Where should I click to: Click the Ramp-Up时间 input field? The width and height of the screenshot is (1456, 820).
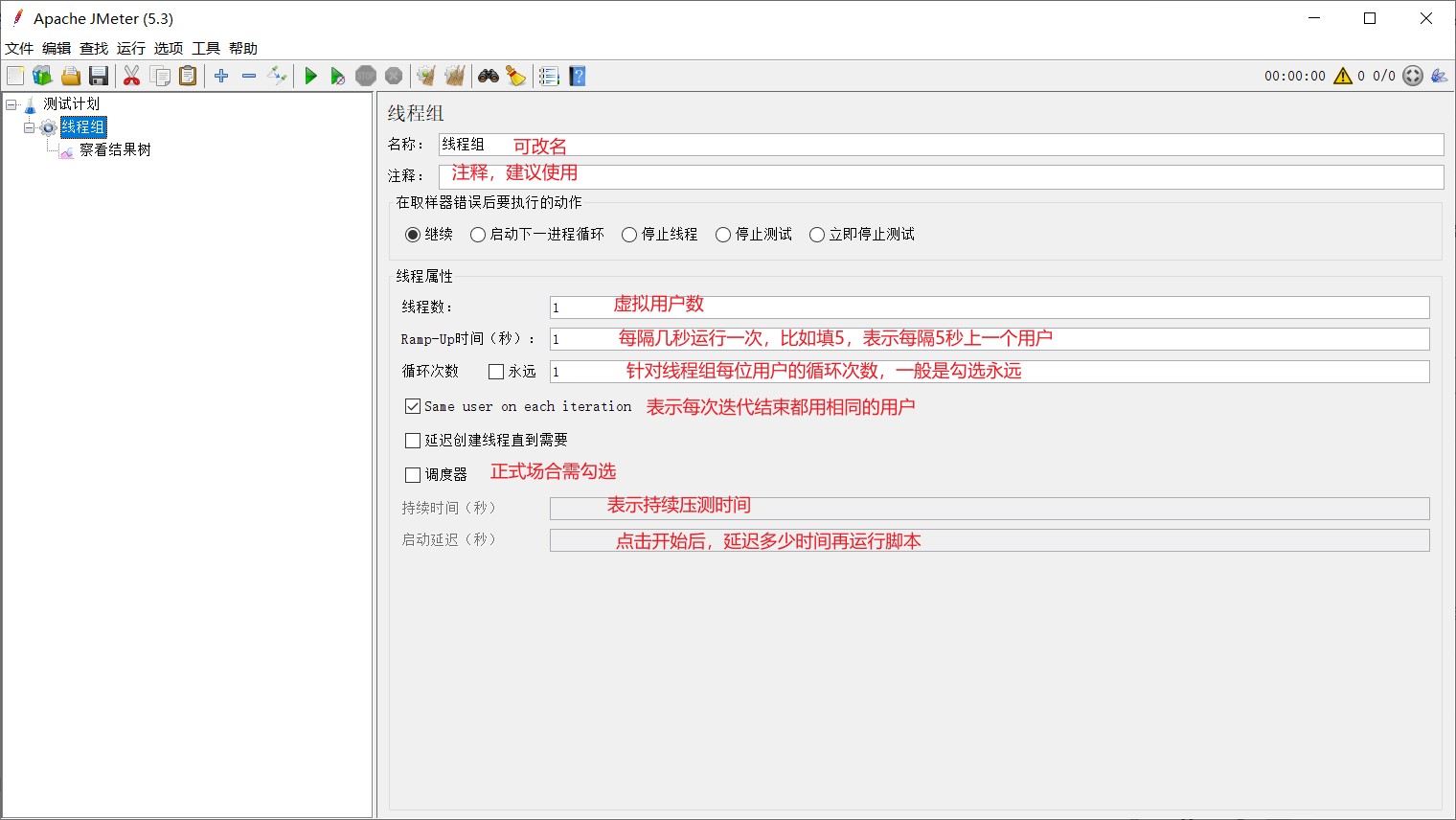(990, 339)
